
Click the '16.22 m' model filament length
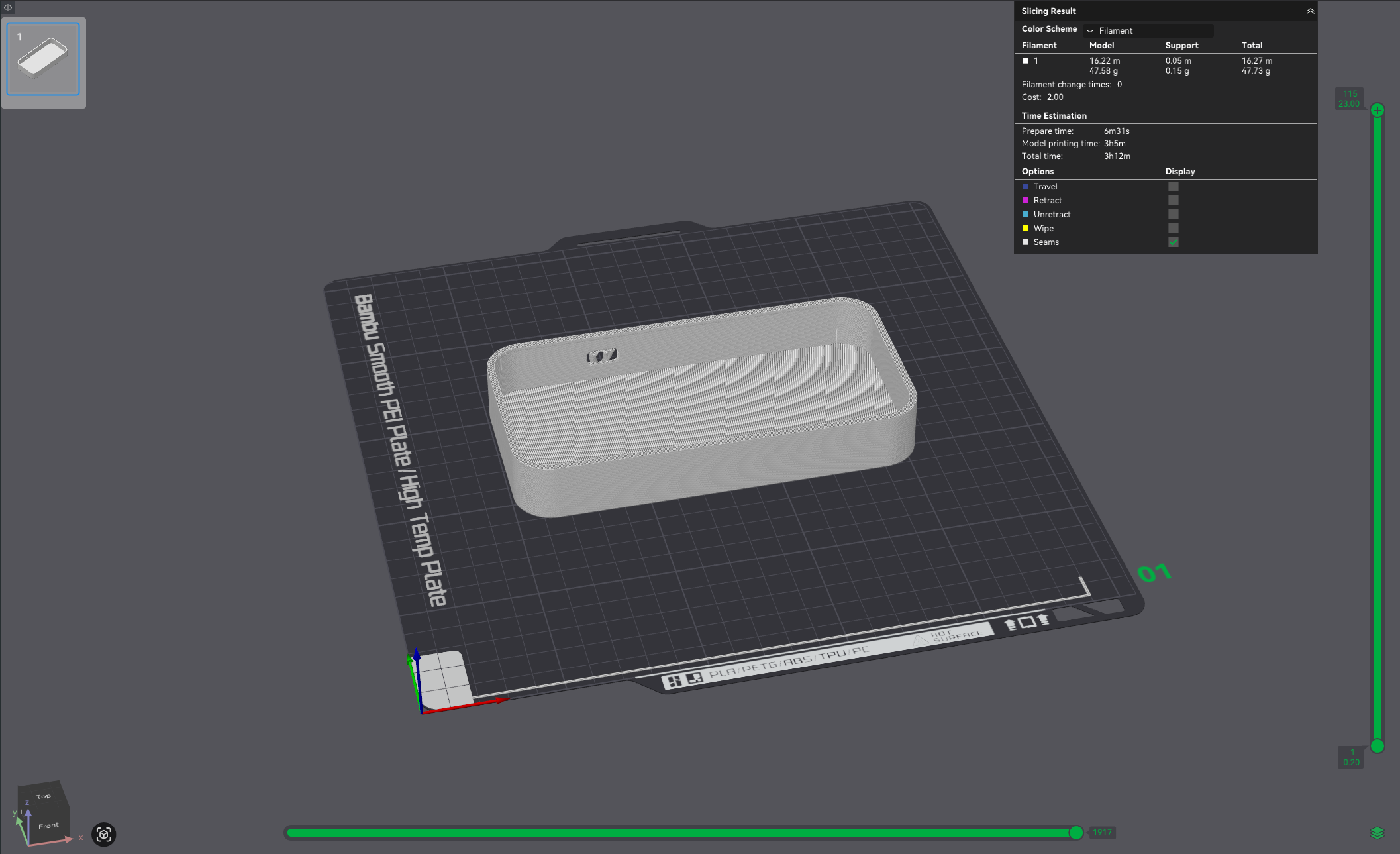[1105, 61]
